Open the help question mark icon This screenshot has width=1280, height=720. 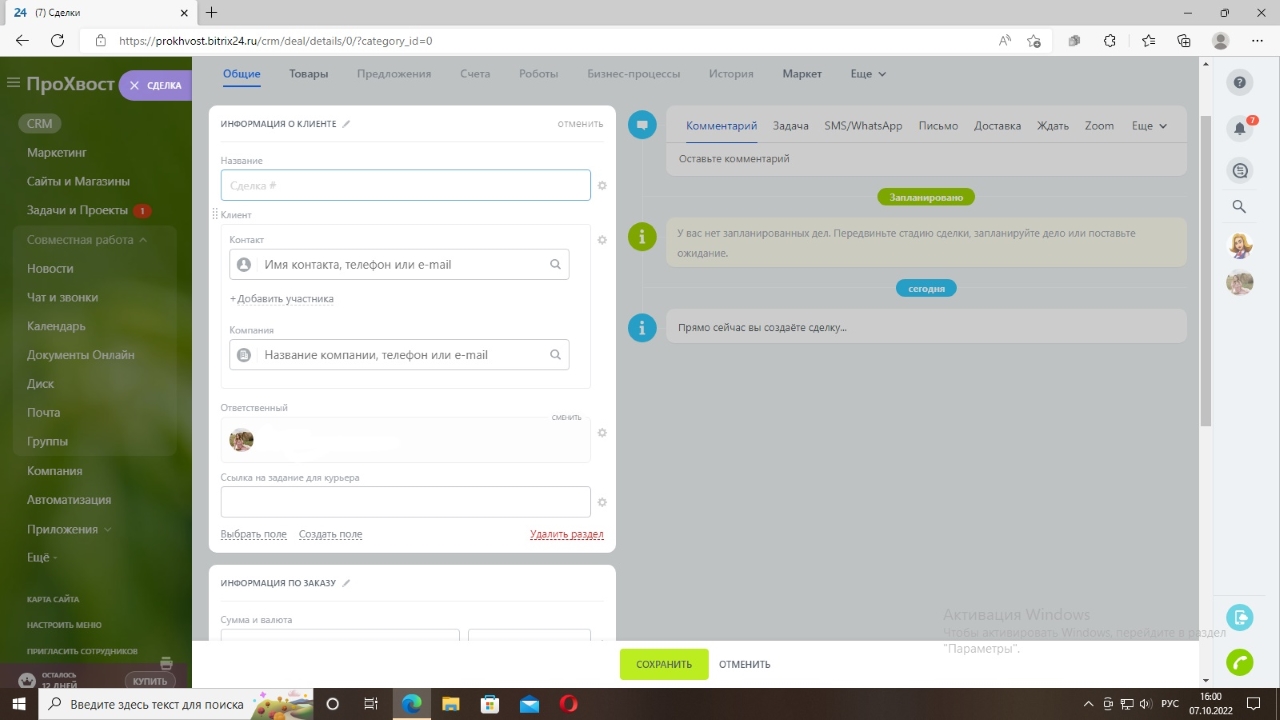click(x=1240, y=83)
